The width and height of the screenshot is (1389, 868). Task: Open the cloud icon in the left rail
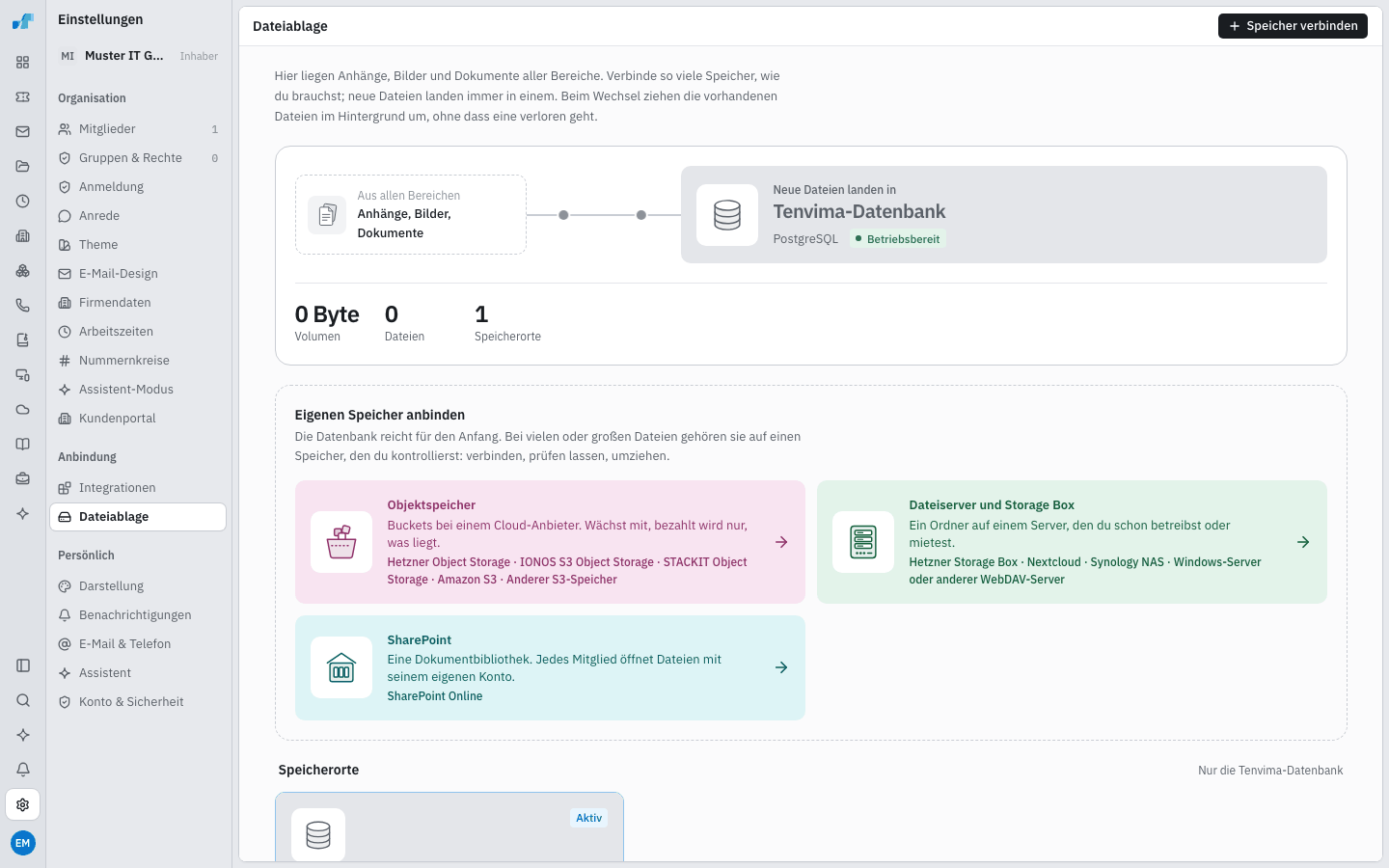pos(23,410)
